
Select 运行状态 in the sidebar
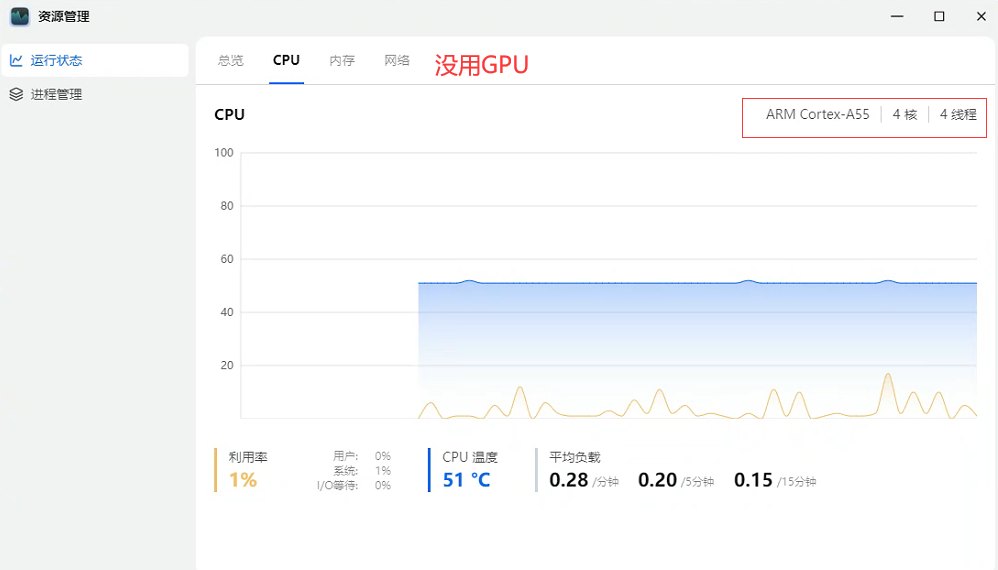(x=56, y=60)
